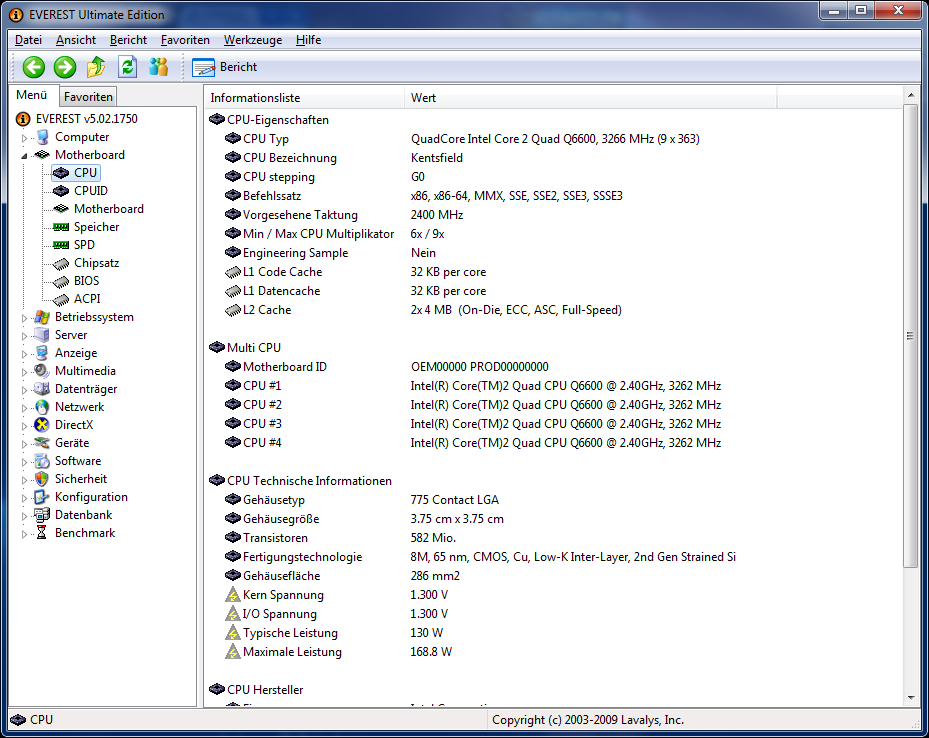Image resolution: width=929 pixels, height=738 pixels.
Task: Open the CPUID tree item
Action: (x=91, y=191)
